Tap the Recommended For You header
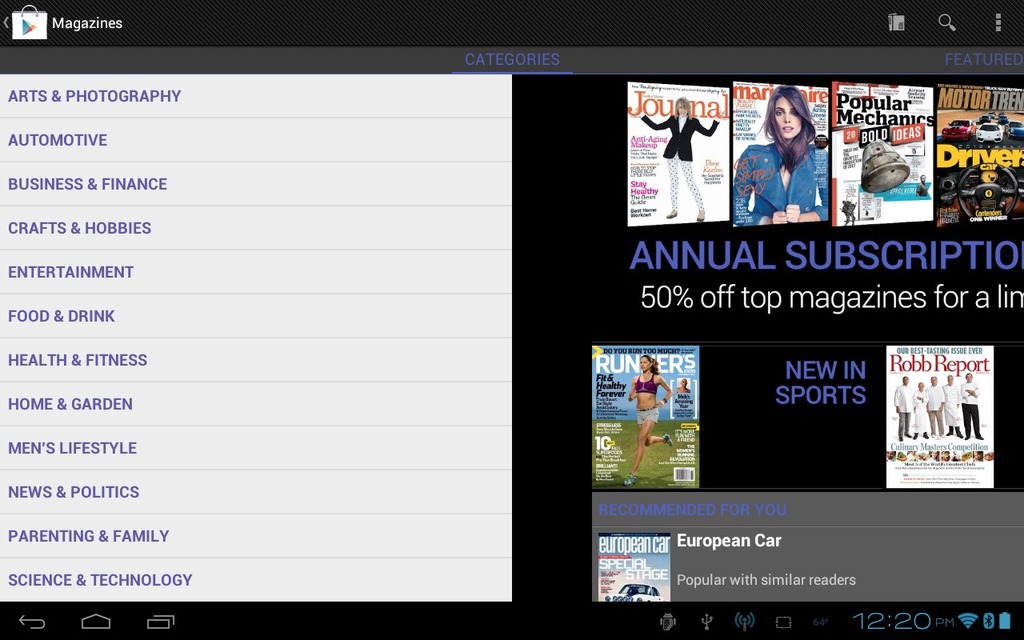1024x640 pixels. (x=692, y=509)
